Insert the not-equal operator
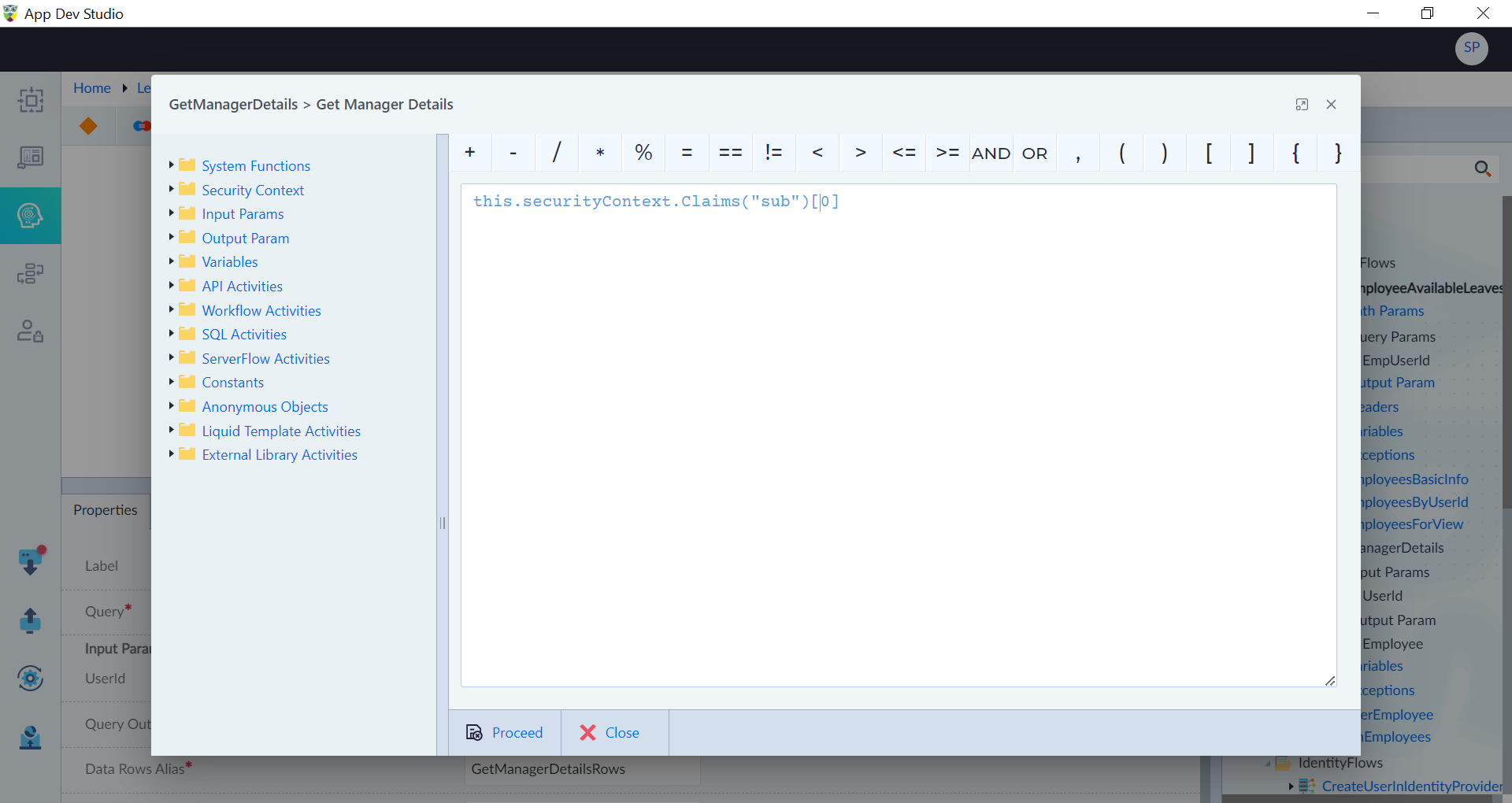Screen dimensions: 1512x803 [x=773, y=153]
